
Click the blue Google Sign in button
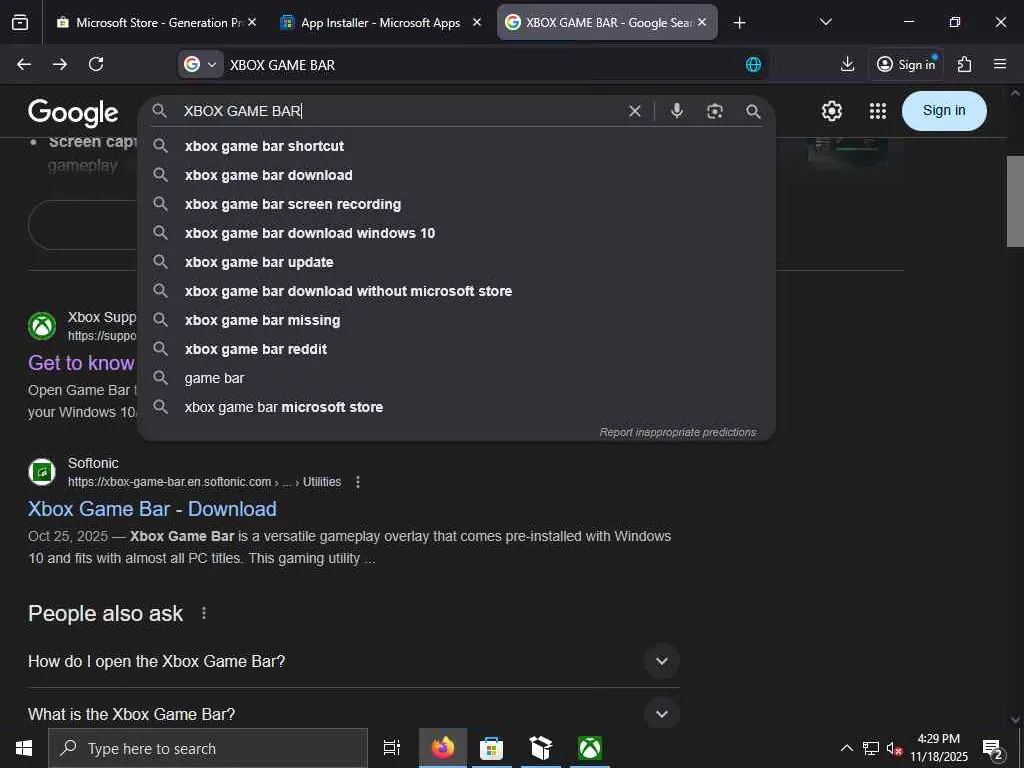click(x=944, y=111)
